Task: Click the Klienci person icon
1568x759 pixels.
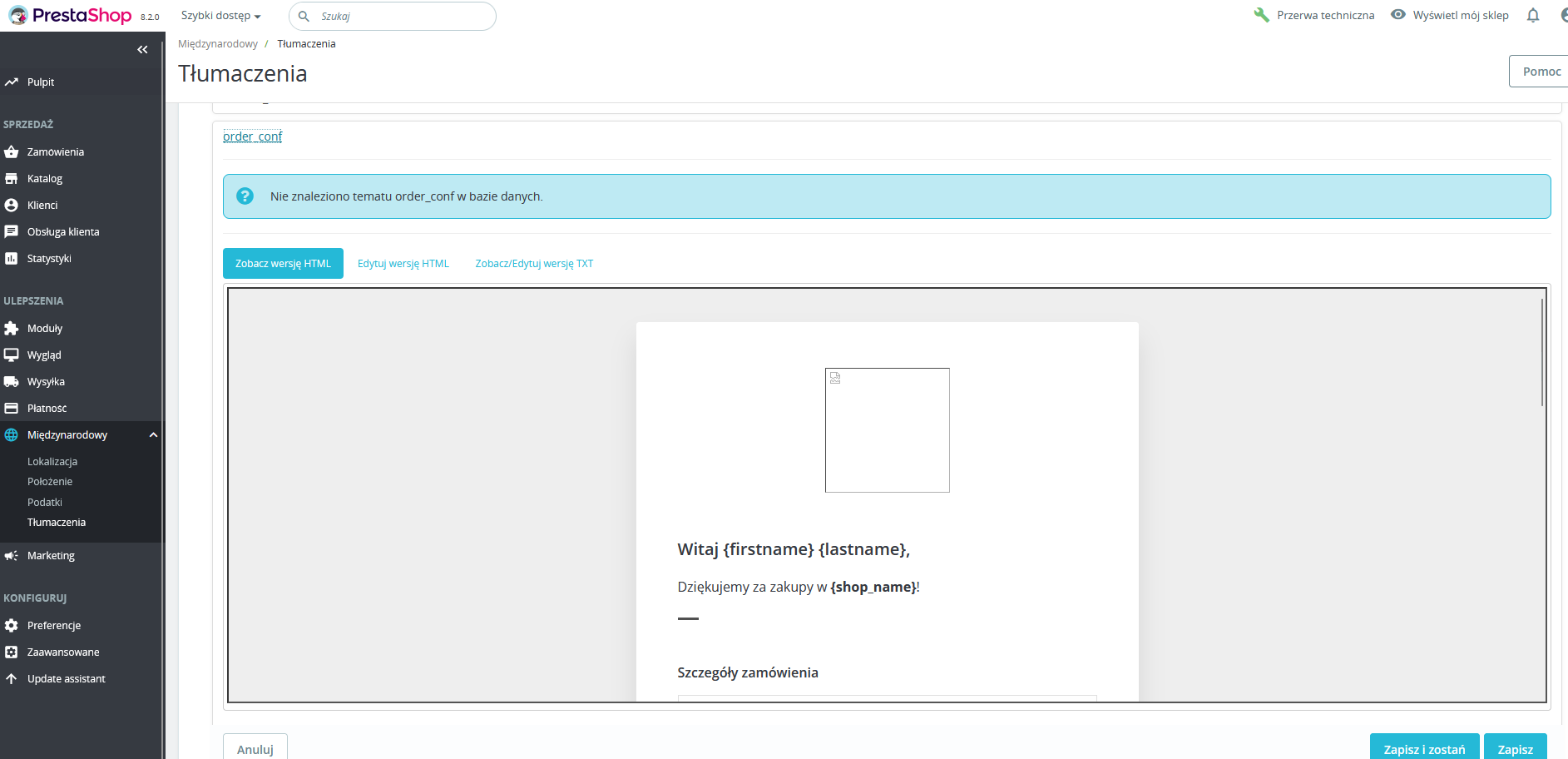Action: [12, 206]
